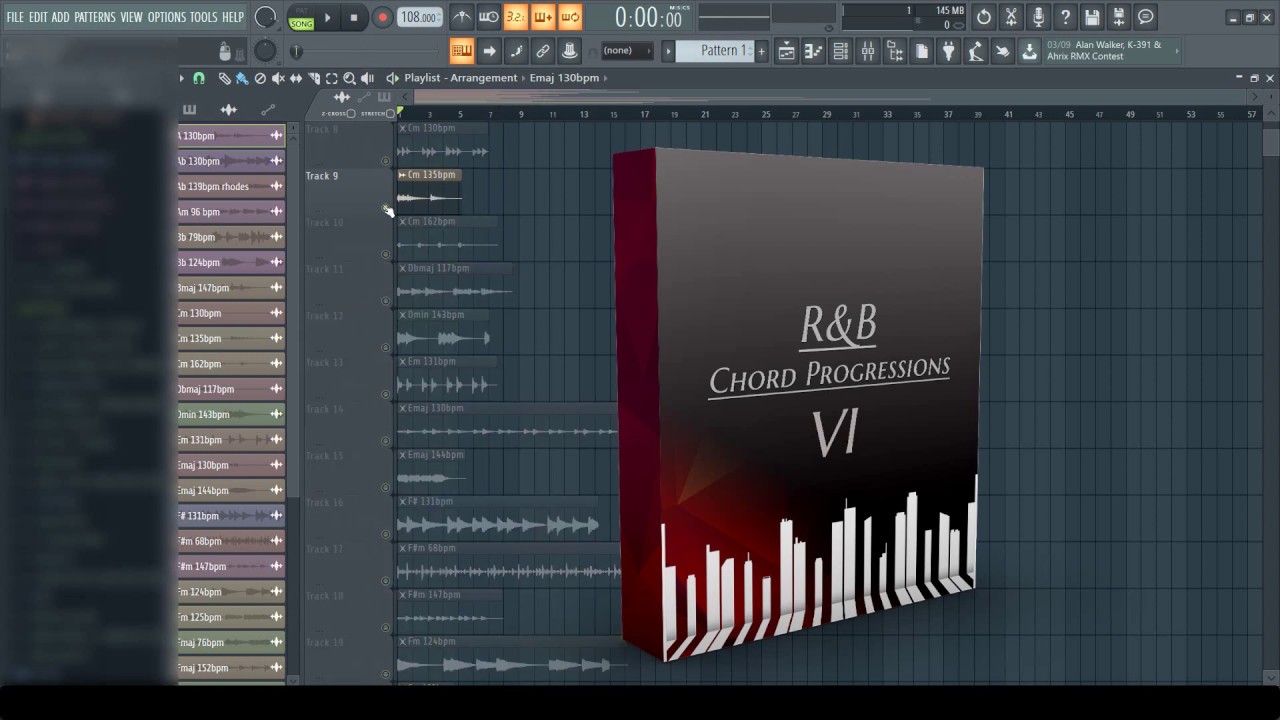Click the Stop button
The width and height of the screenshot is (1280, 720).
pyautogui.click(x=354, y=17)
